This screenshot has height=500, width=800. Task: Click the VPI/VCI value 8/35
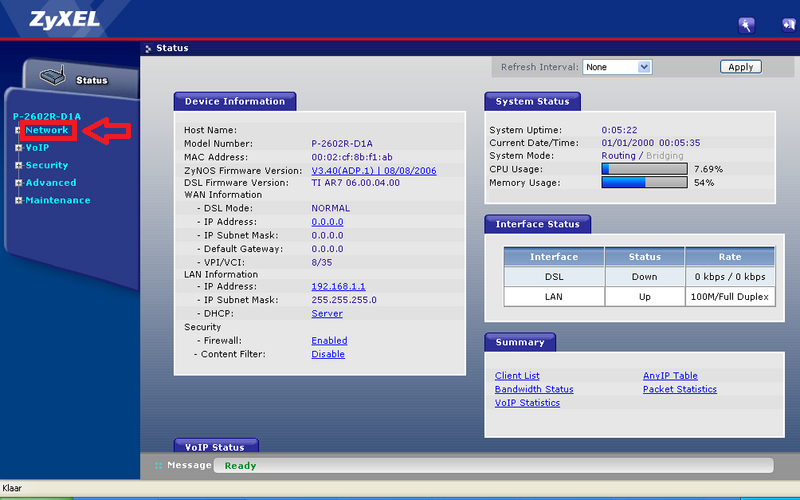(321, 262)
